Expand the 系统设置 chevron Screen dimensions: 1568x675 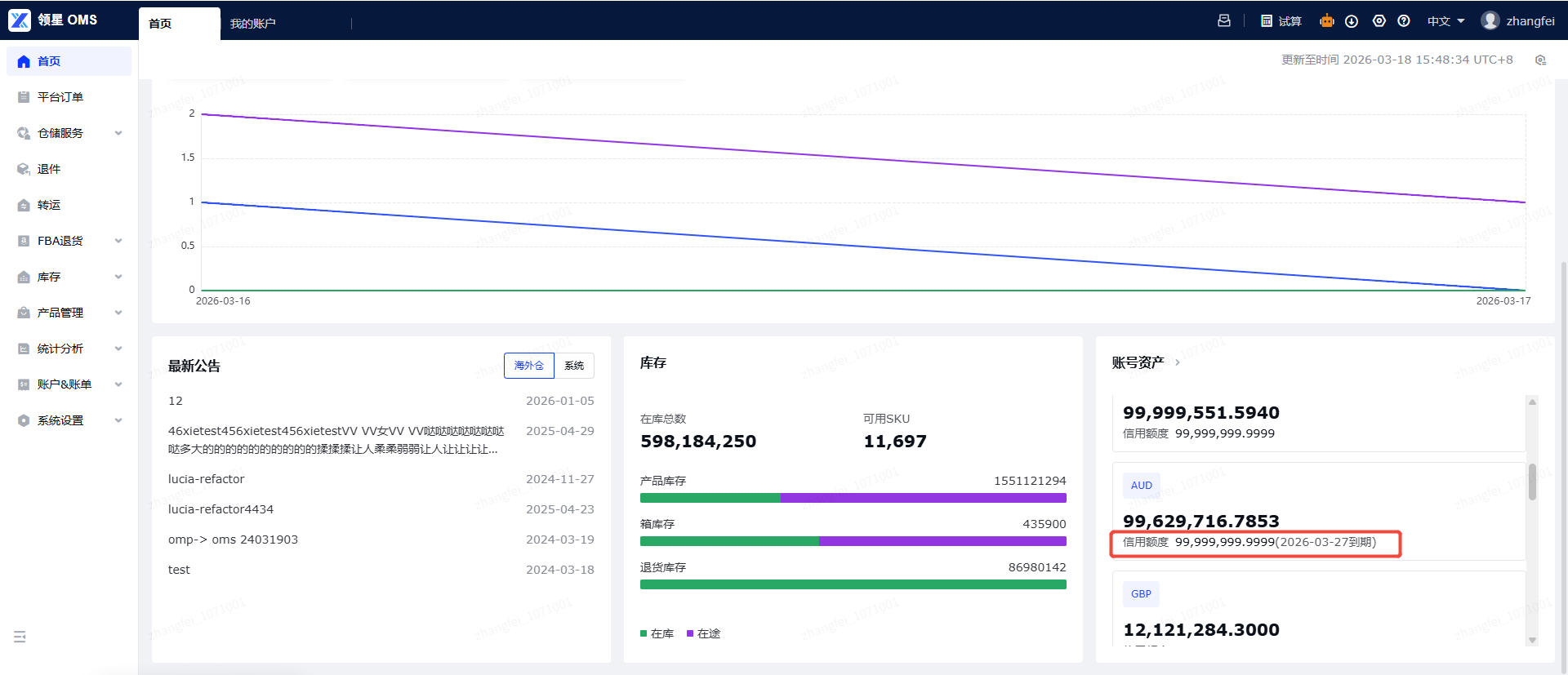tap(118, 420)
